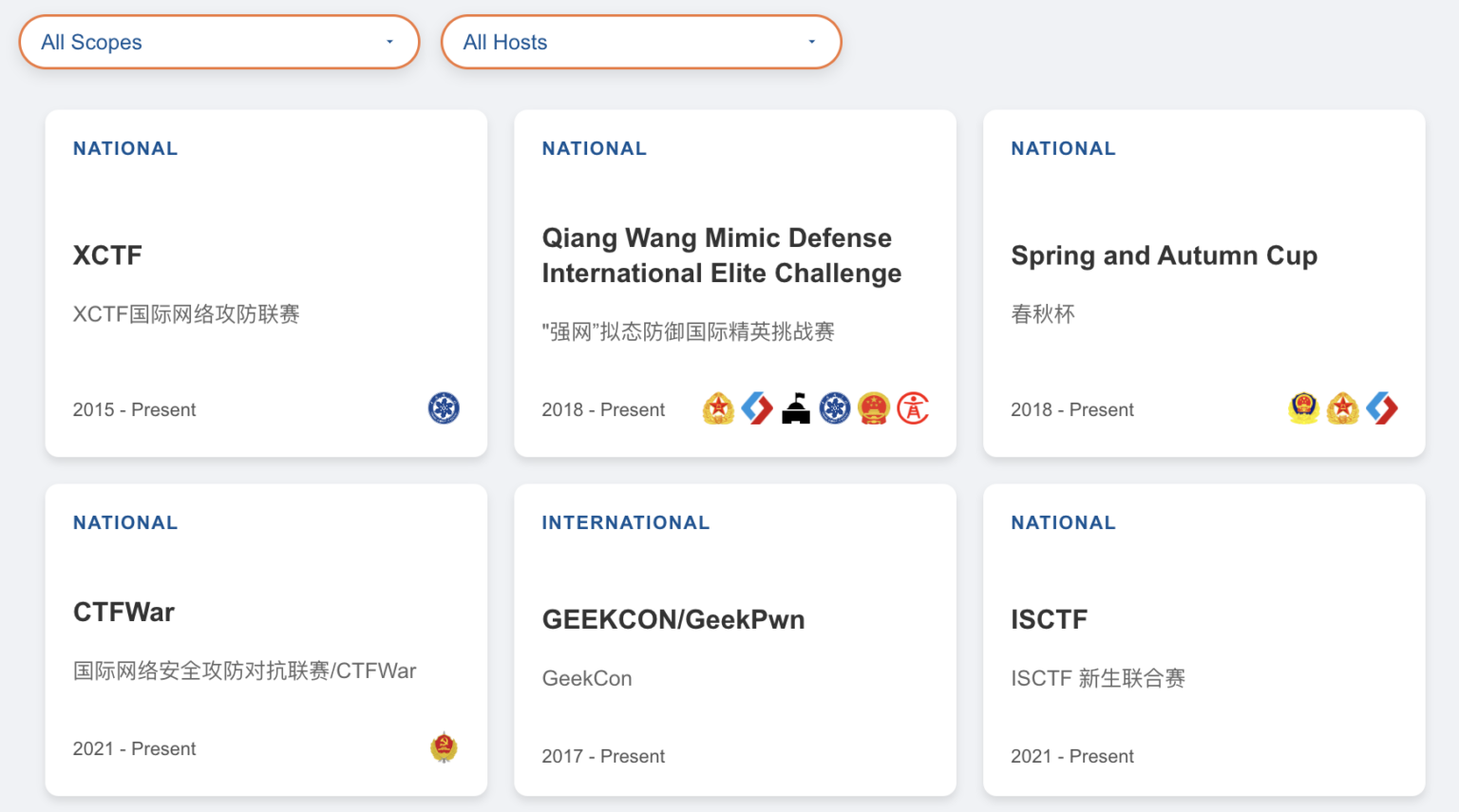This screenshot has width=1459, height=812.
Task: Click Qiang Wang Mimic Defense challenge title
Action: 721,255
